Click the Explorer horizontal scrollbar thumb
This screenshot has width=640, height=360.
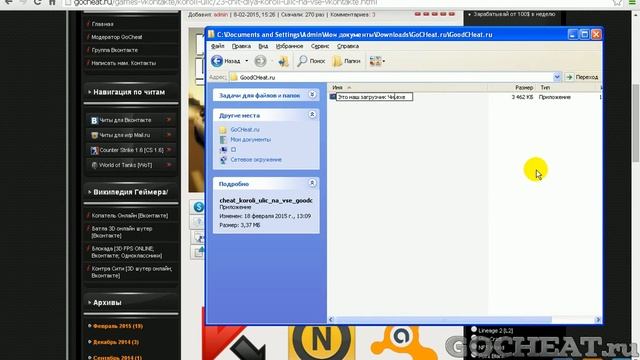pyautogui.click(x=443, y=320)
